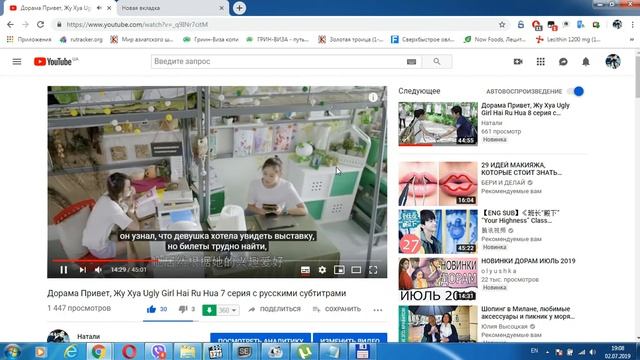Screen dimensions: 640x360
Task: Open the Windows Start button
Action: point(12,352)
